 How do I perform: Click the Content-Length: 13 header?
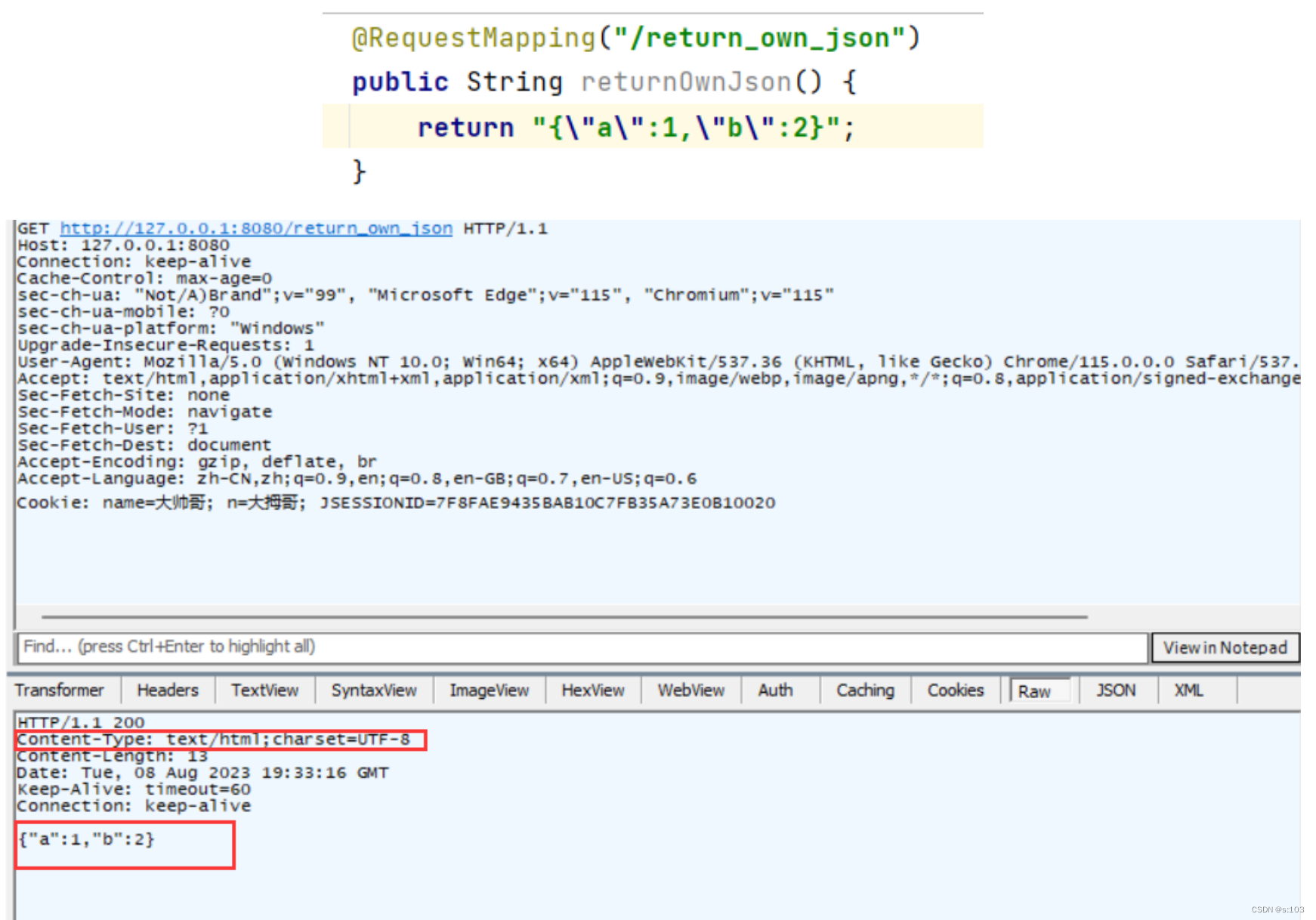pos(112,756)
